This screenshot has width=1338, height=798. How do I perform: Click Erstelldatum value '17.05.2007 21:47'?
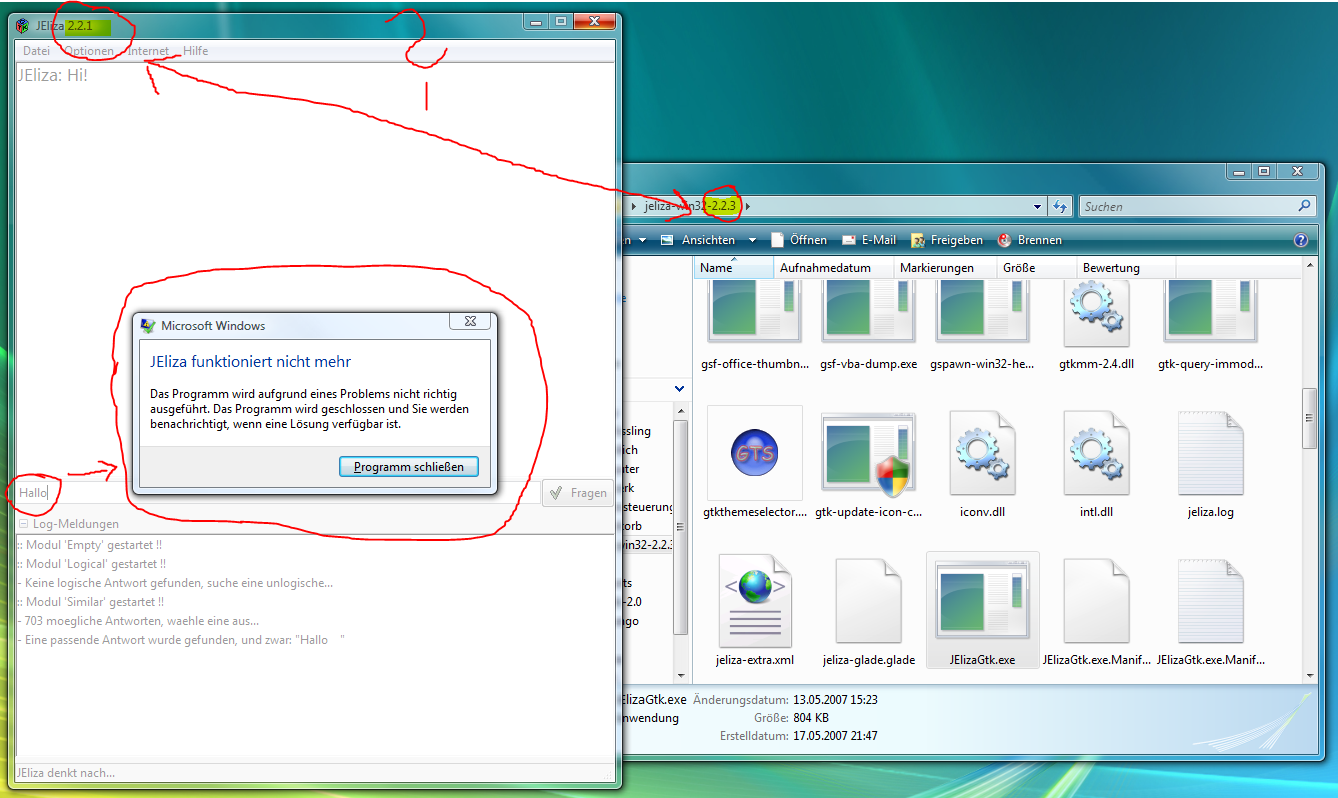[835, 736]
